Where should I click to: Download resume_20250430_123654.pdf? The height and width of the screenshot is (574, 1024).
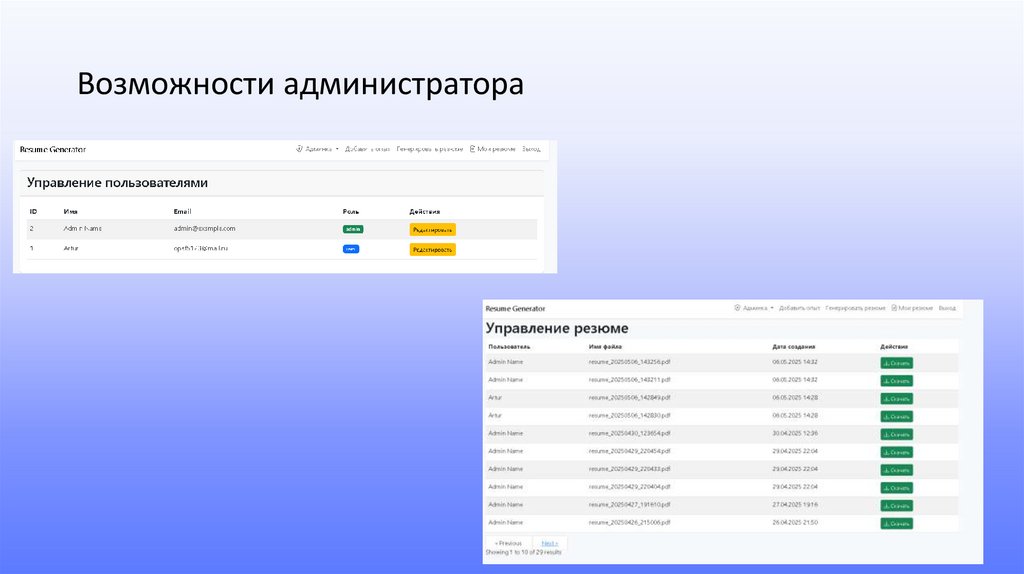coord(897,434)
